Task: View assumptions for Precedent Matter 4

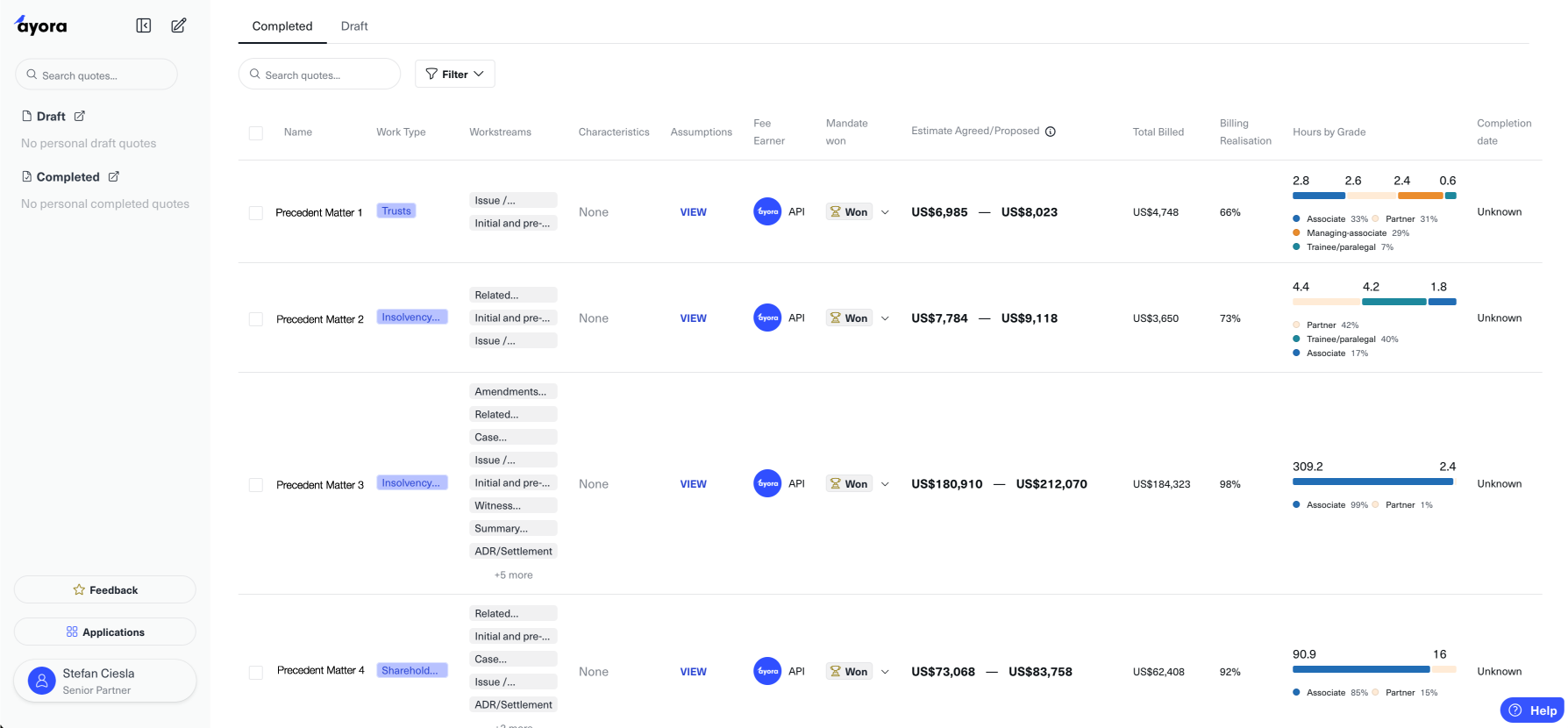Action: click(693, 672)
